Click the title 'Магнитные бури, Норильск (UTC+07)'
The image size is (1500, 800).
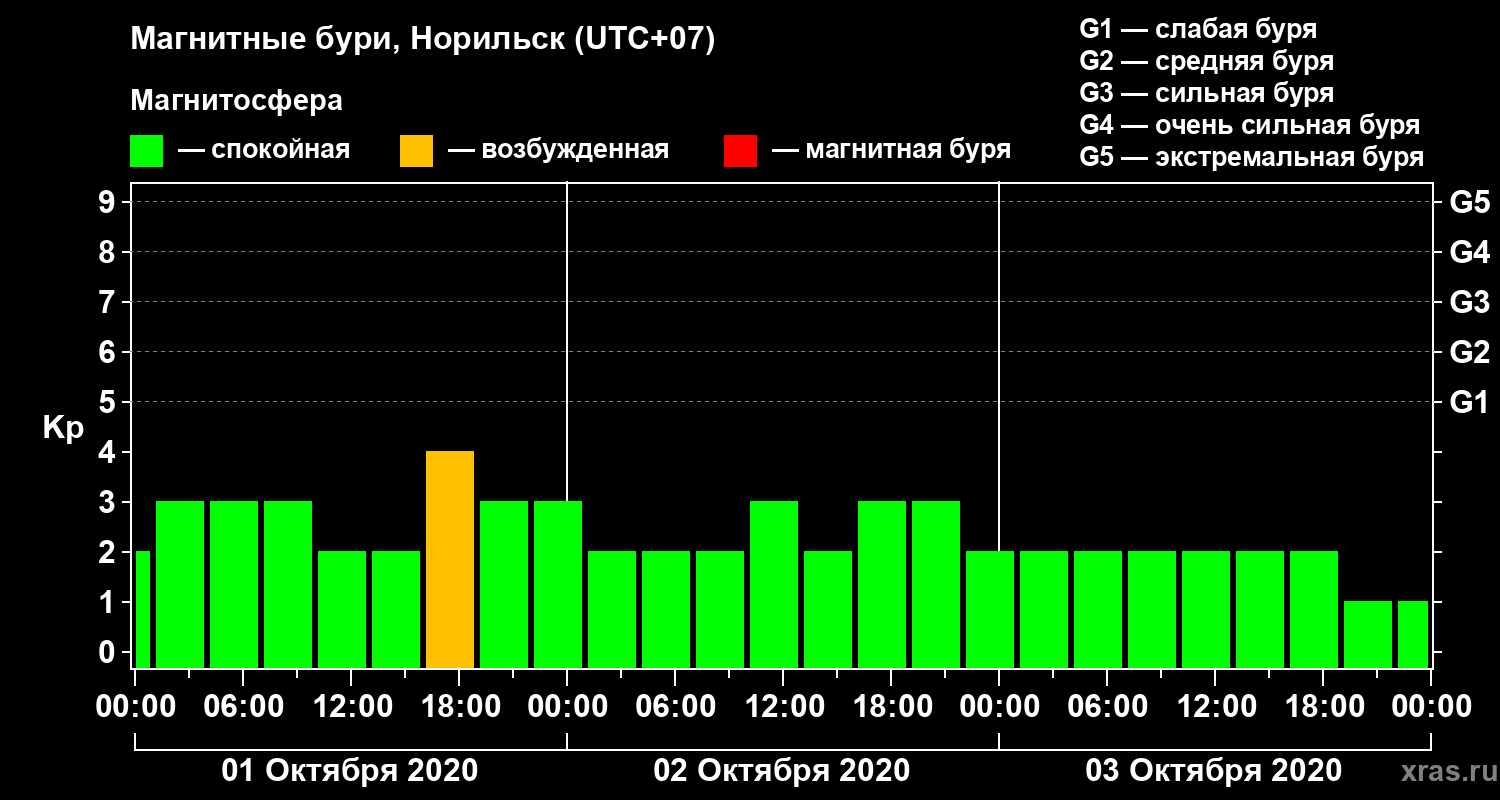click(423, 40)
